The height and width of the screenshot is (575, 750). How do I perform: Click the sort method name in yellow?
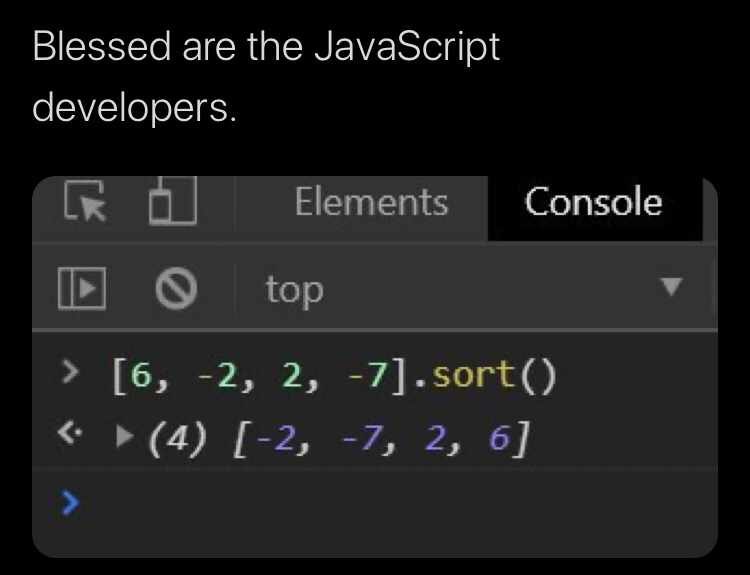tap(472, 374)
